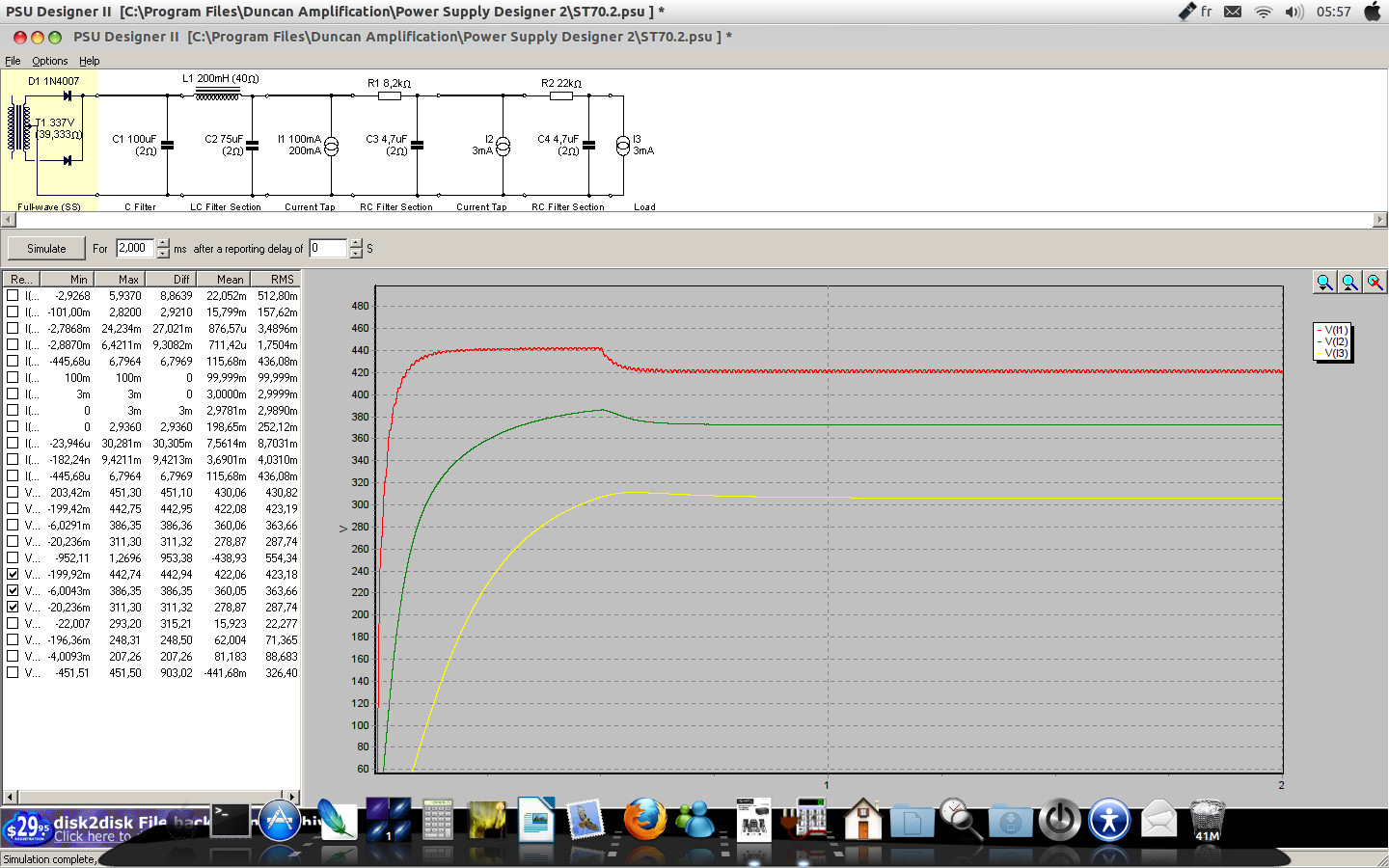This screenshot has height=868, width=1389.
Task: Click the fr keyboard layout indicator
Action: [x=1206, y=12]
